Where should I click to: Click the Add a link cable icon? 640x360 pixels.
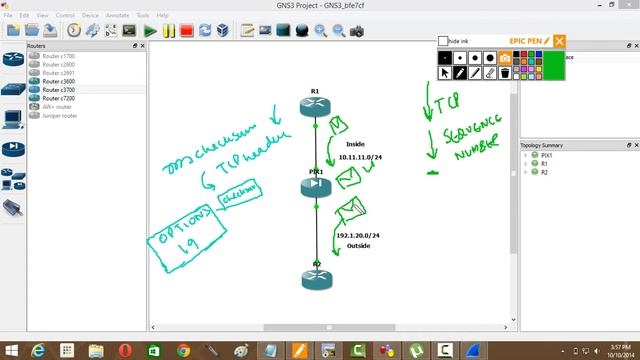(x=13, y=208)
